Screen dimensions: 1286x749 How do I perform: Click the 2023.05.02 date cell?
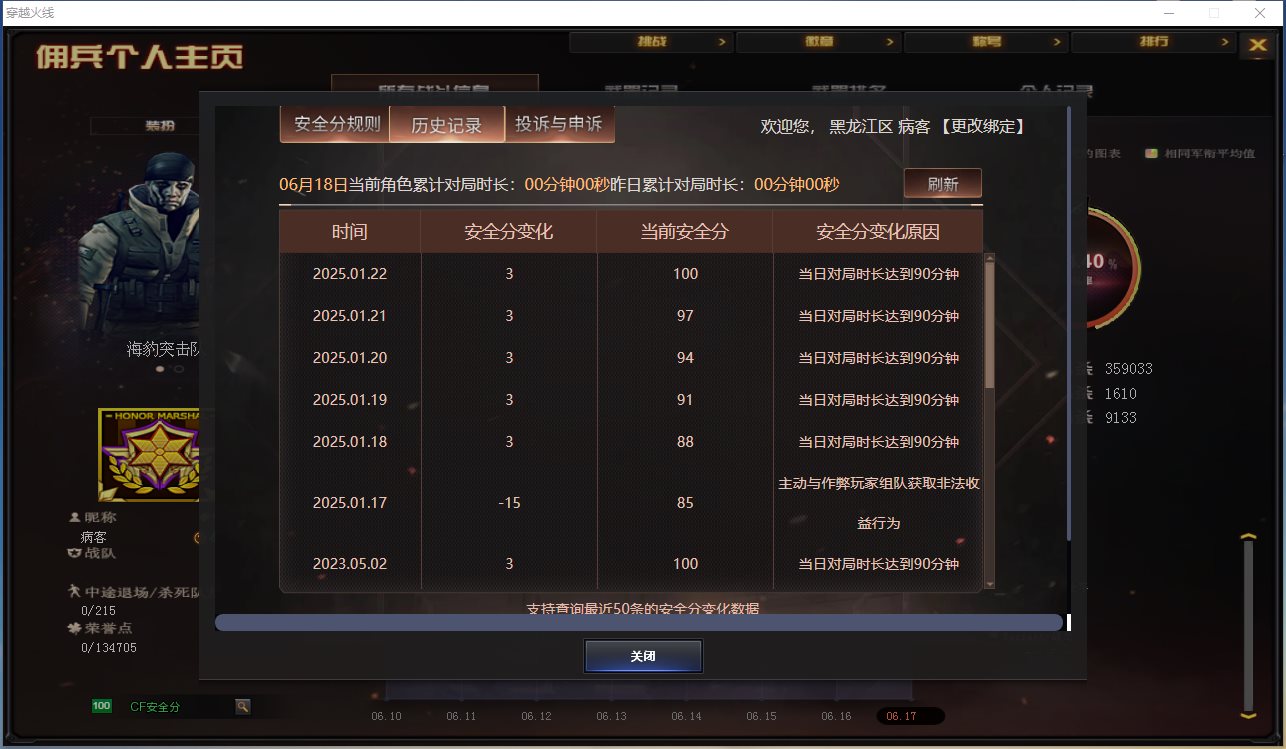pyautogui.click(x=350, y=564)
